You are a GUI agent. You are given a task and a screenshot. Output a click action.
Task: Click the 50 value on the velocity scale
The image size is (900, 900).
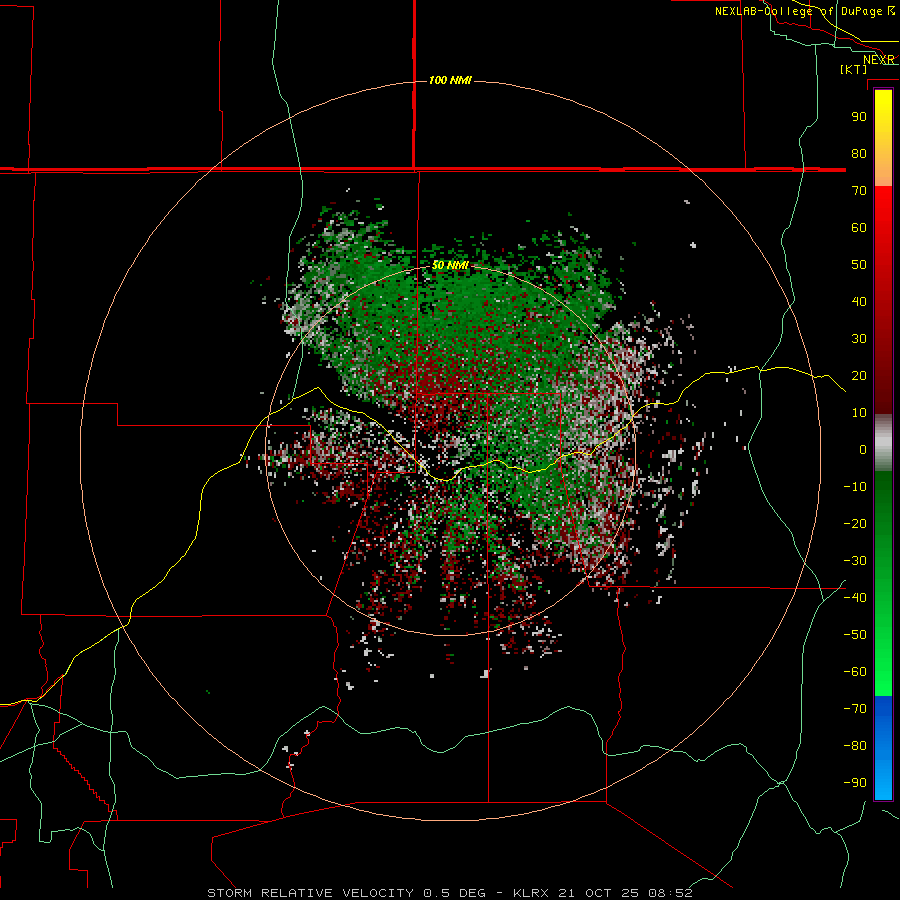pos(859,265)
